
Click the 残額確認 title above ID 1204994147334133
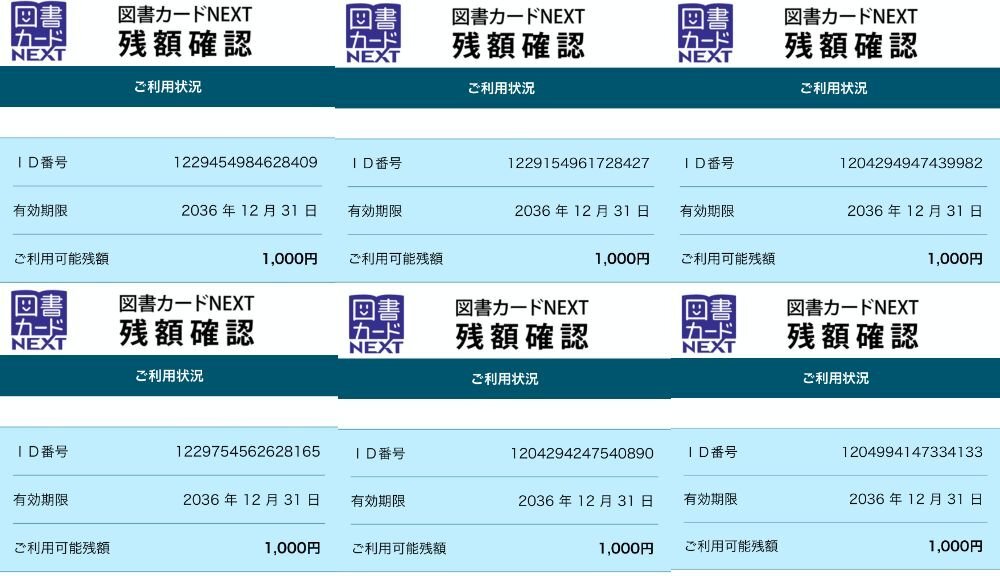pos(853,336)
